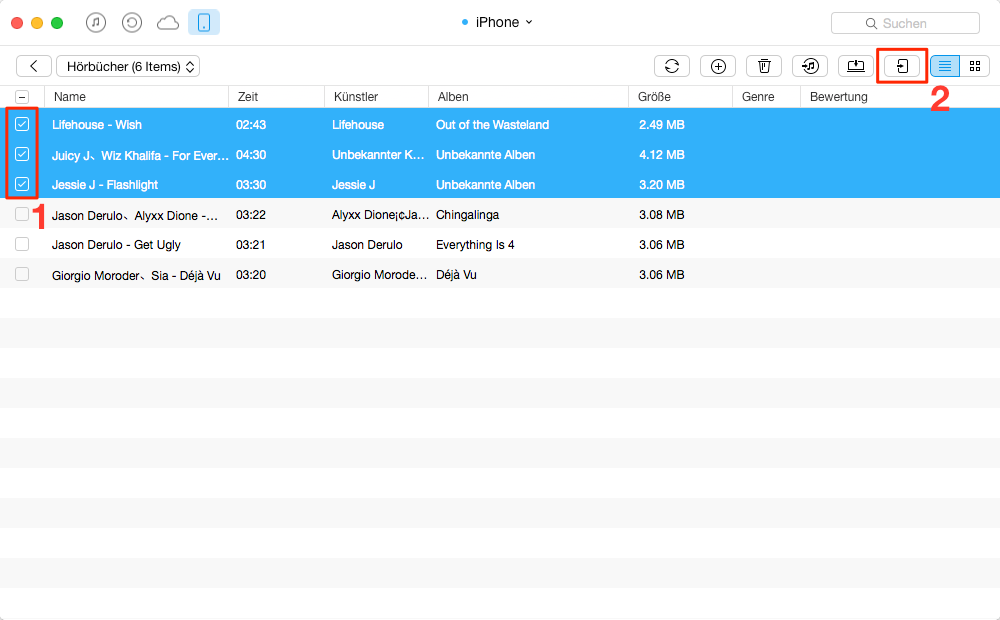Open the iTunes backup restore icon
Viewport: 1000px width, 620px height.
(x=131, y=23)
